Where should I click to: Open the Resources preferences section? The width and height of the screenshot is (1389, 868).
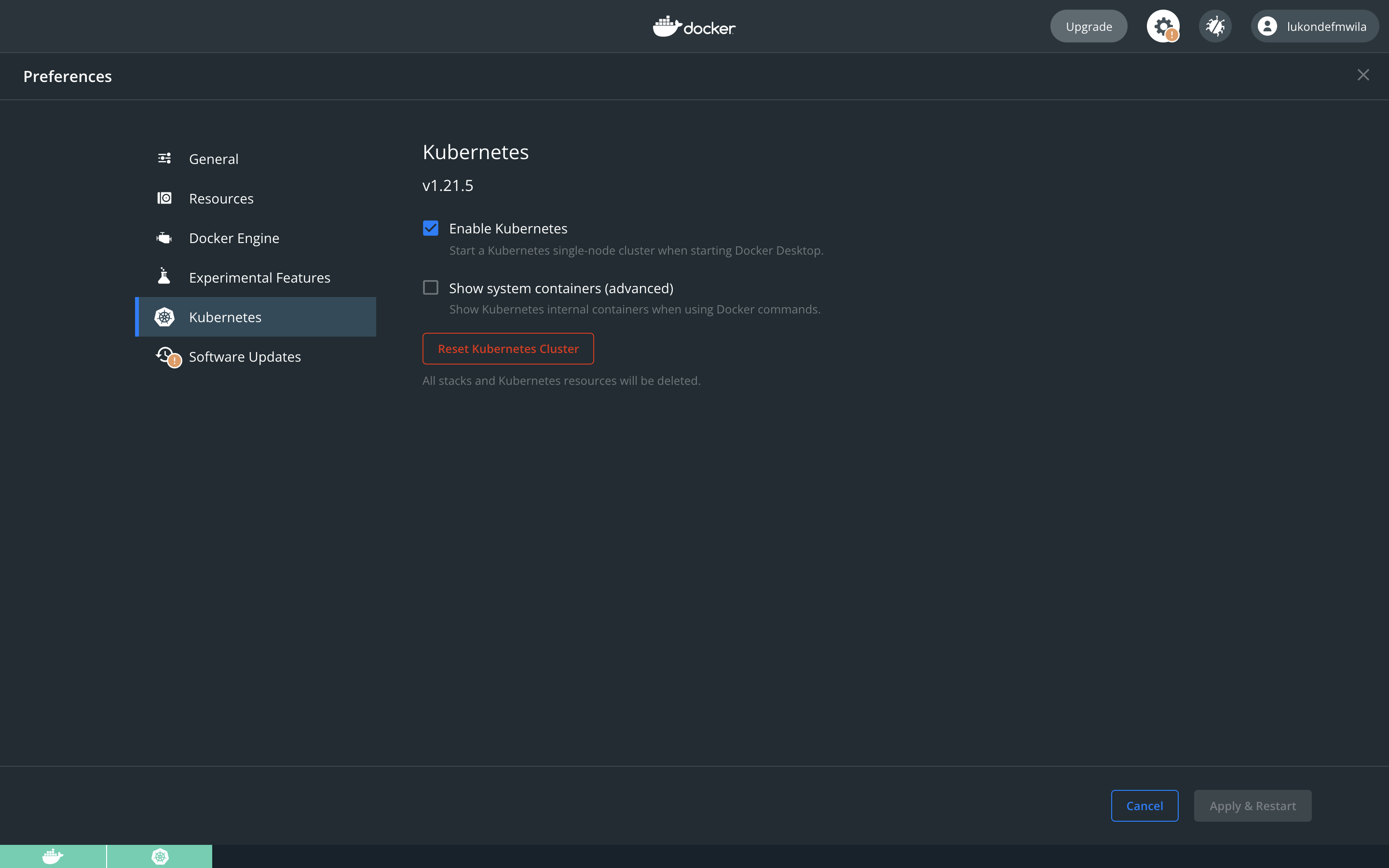(x=256, y=198)
